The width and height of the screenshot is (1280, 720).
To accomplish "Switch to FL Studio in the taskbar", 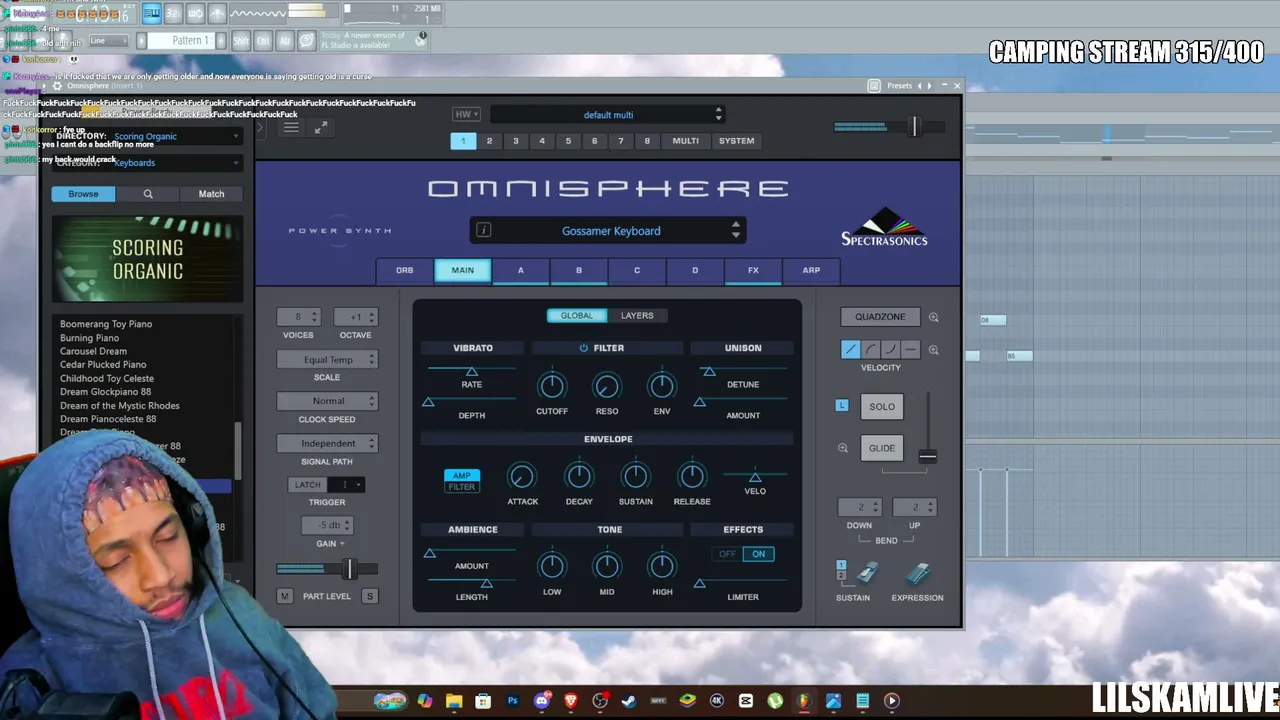I will tap(803, 701).
